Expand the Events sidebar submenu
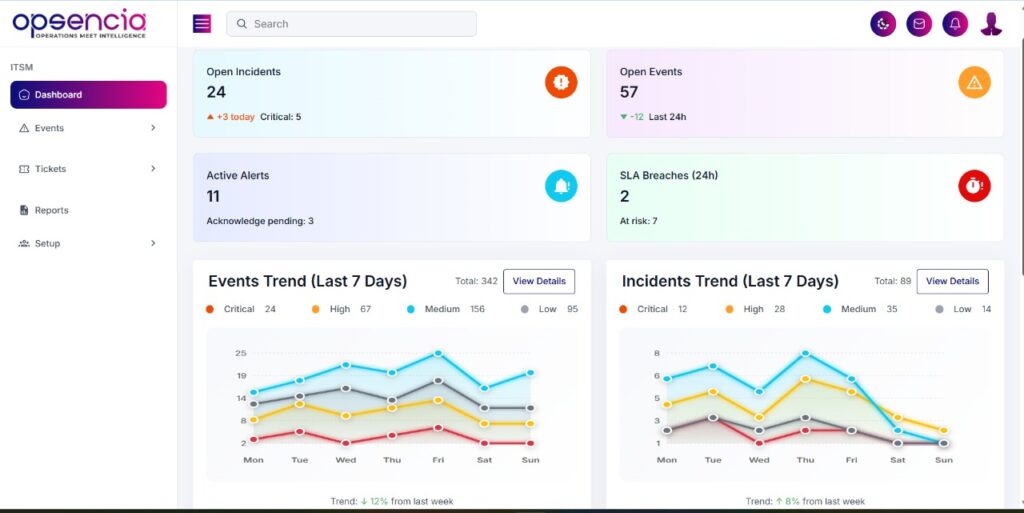 pos(88,128)
